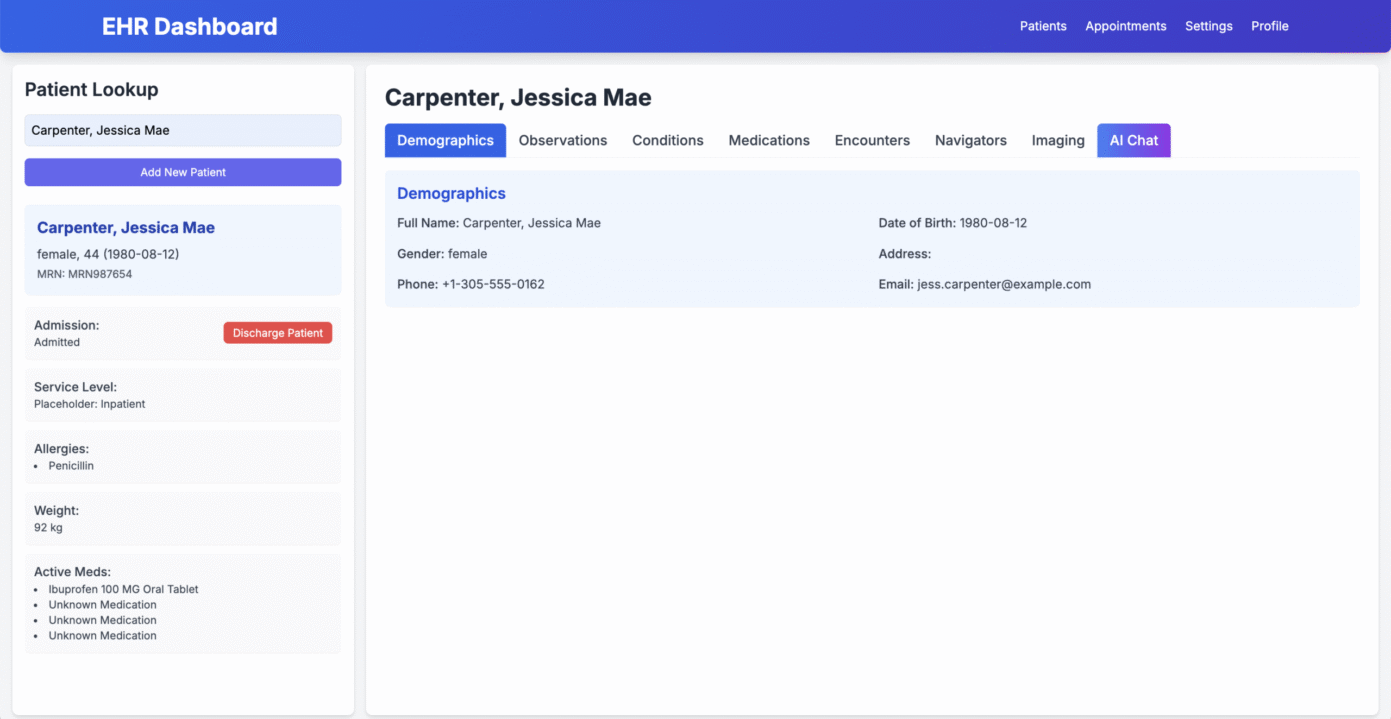This screenshot has height=719, width=1391.
Task: Click the Penicillin allergy entry
Action: tap(71, 466)
